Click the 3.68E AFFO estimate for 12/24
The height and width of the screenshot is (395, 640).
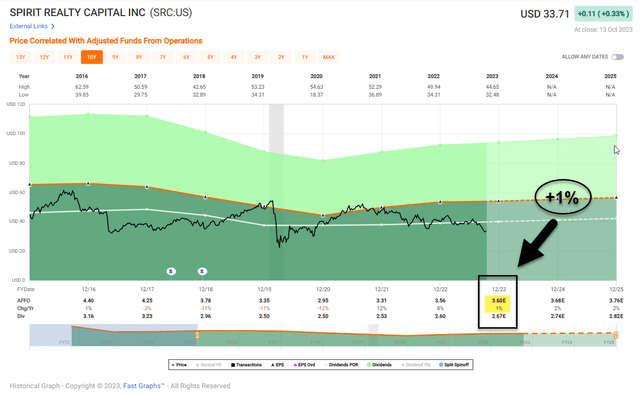click(558, 300)
